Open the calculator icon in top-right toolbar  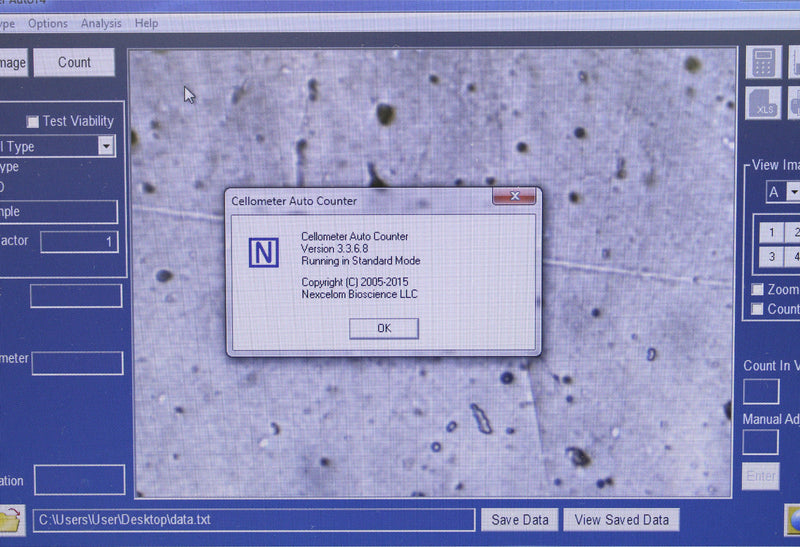pos(764,62)
